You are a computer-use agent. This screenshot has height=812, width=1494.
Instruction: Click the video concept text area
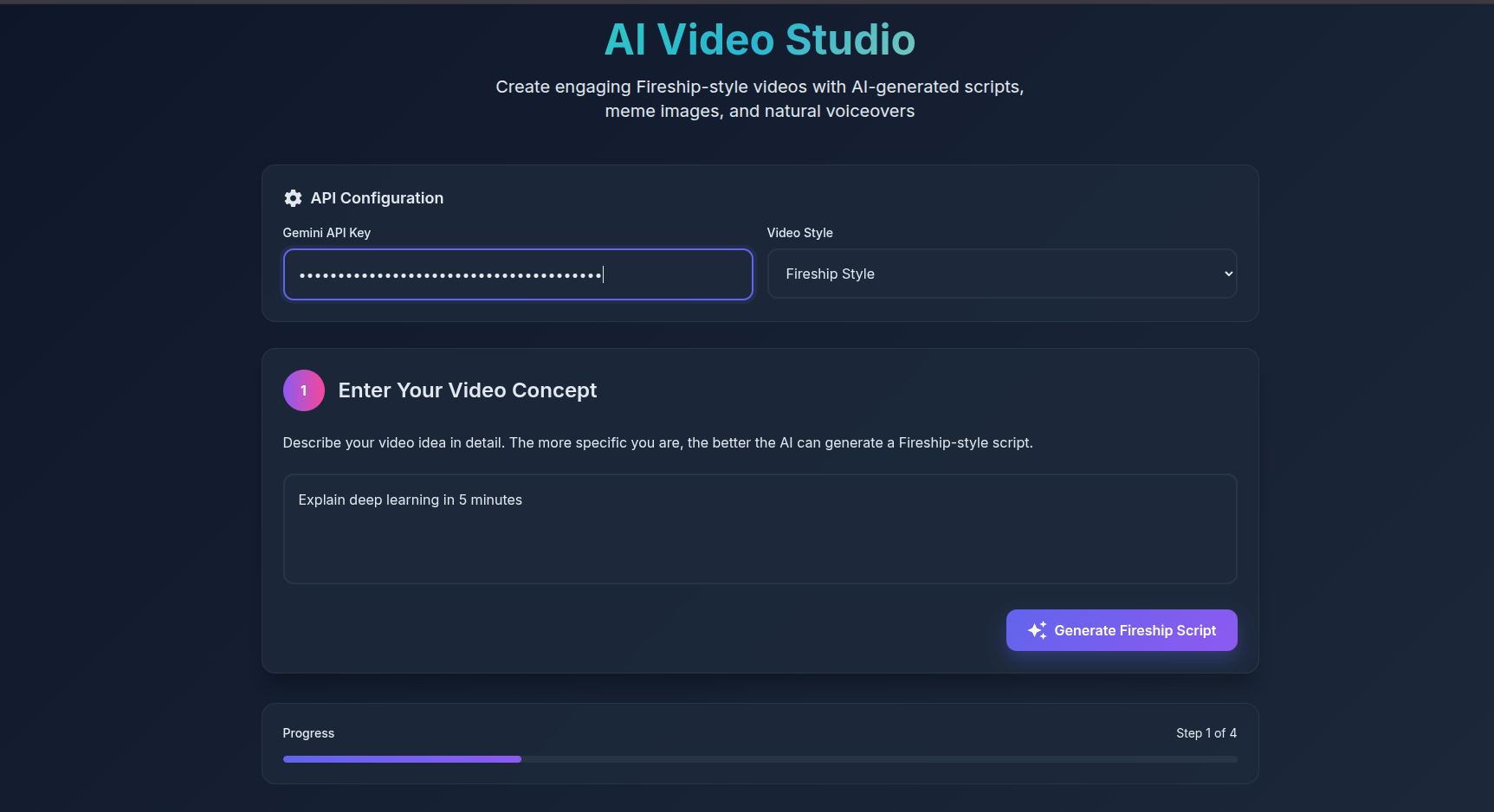click(x=760, y=529)
